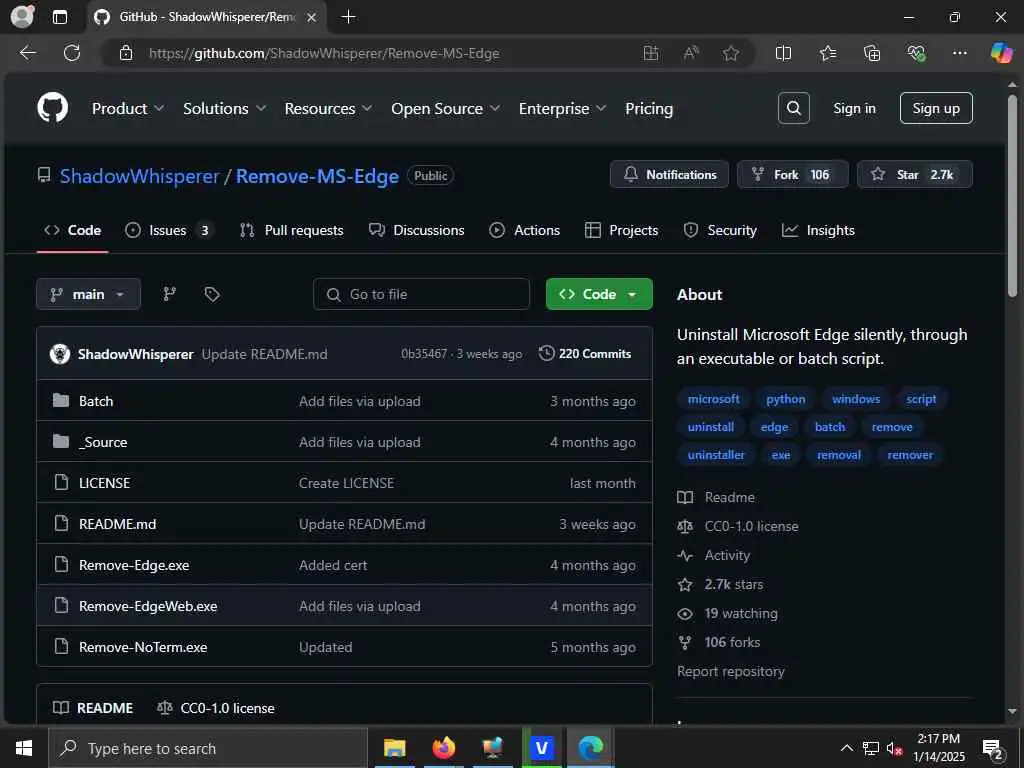Open the Windows Start menu
Viewport: 1024px width, 768px height.
pyautogui.click(x=24, y=748)
